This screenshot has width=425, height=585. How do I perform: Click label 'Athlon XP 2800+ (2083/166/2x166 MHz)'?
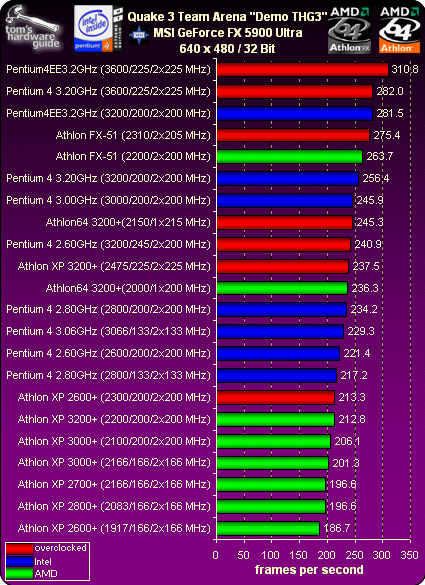[x=114, y=507]
